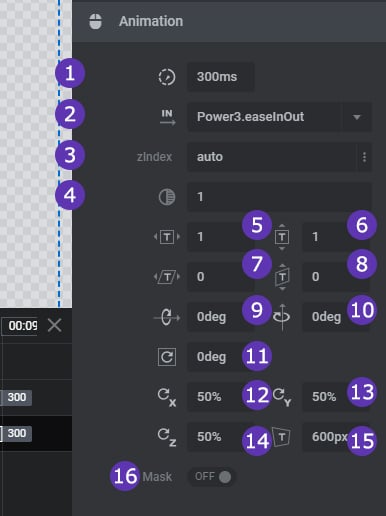Viewport: 386px width, 516px height.
Task: Click the first 300 timeline frame marker
Action: (x=17, y=397)
